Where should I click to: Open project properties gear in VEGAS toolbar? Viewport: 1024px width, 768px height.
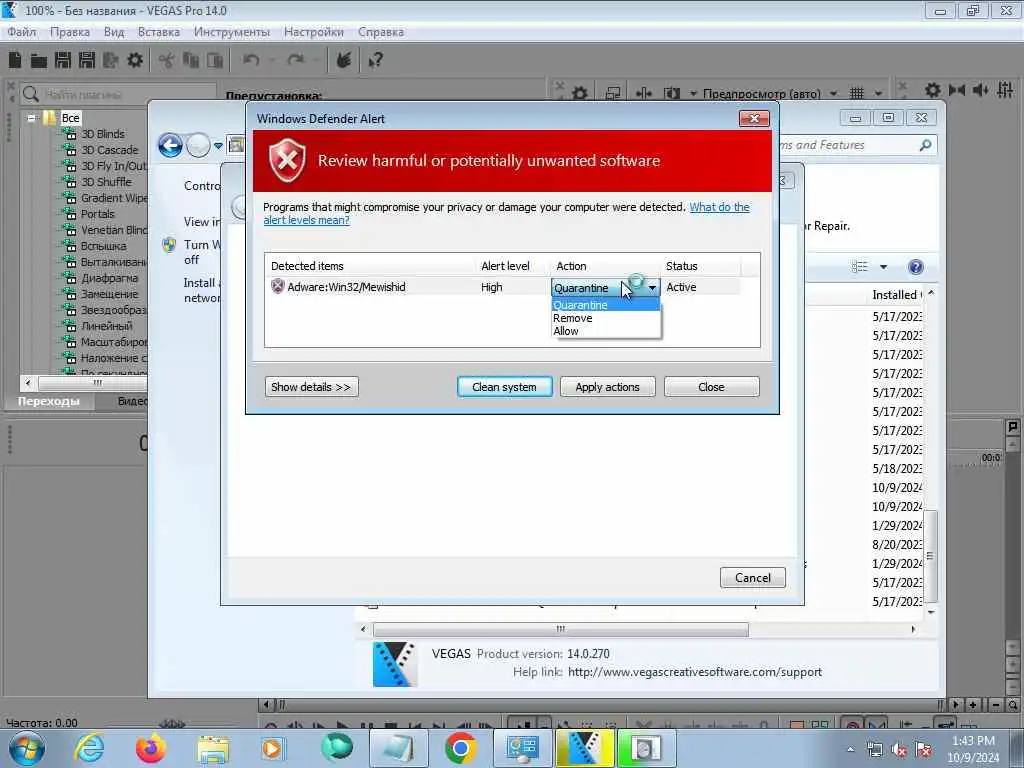135,60
